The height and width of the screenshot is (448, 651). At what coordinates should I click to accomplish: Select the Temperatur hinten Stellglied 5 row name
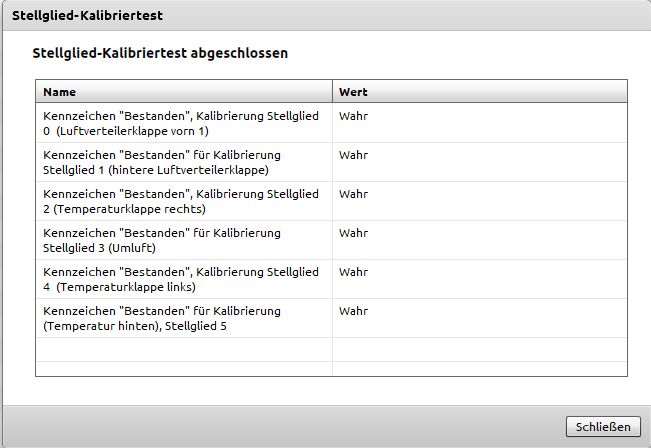tap(162, 318)
